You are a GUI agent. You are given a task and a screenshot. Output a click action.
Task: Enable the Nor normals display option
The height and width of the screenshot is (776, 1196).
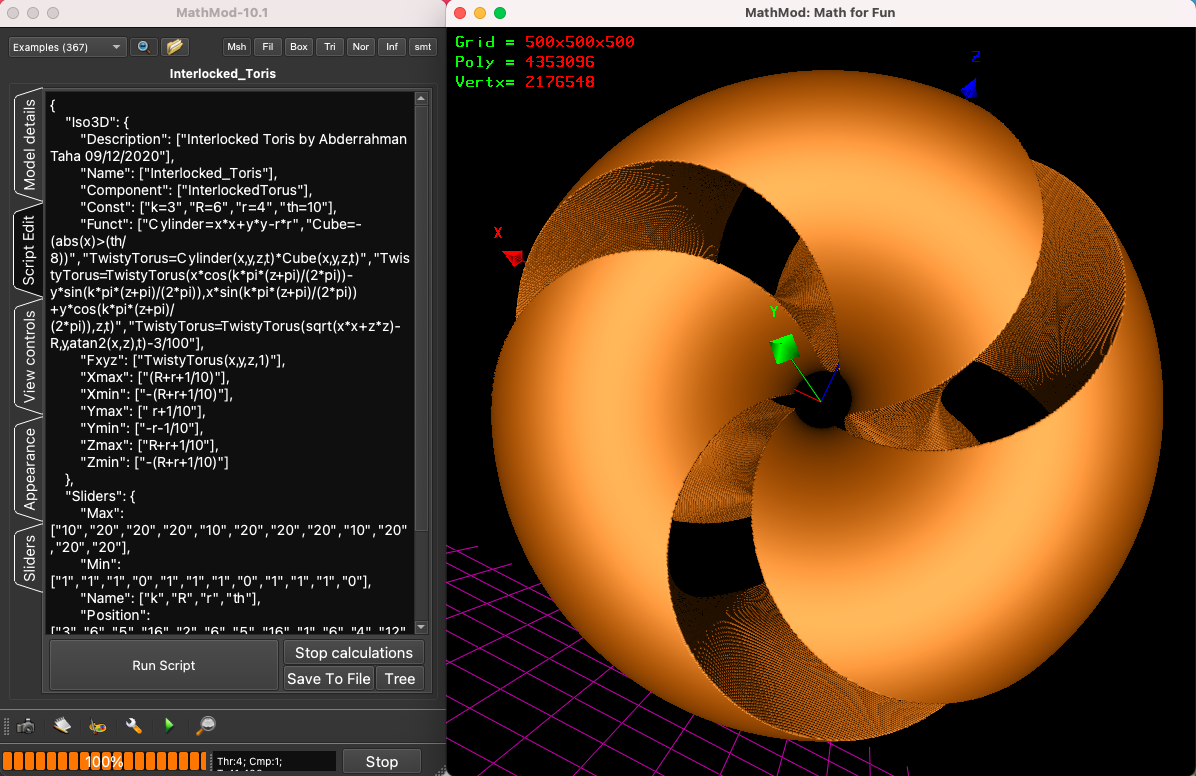[x=360, y=46]
